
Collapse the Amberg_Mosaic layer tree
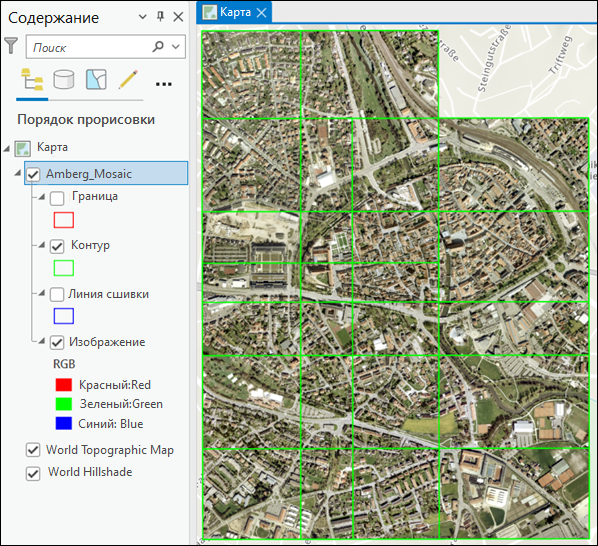[x=18, y=173]
